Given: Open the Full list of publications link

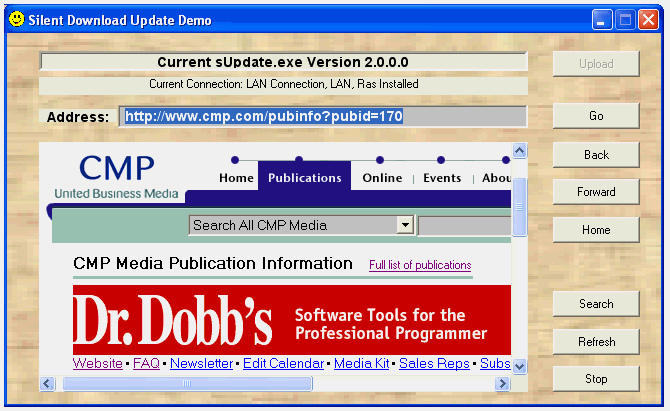Looking at the screenshot, I should [x=420, y=265].
